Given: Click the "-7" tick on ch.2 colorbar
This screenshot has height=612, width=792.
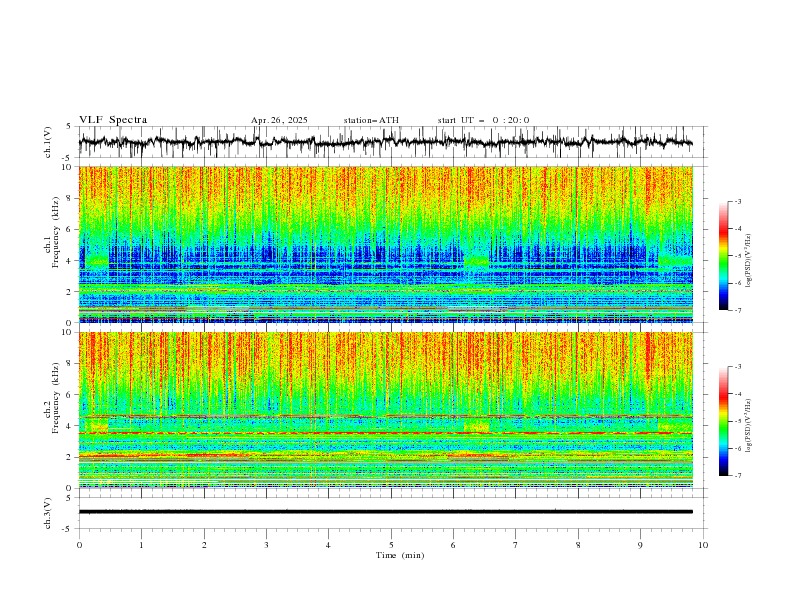Looking at the screenshot, I should [x=737, y=476].
